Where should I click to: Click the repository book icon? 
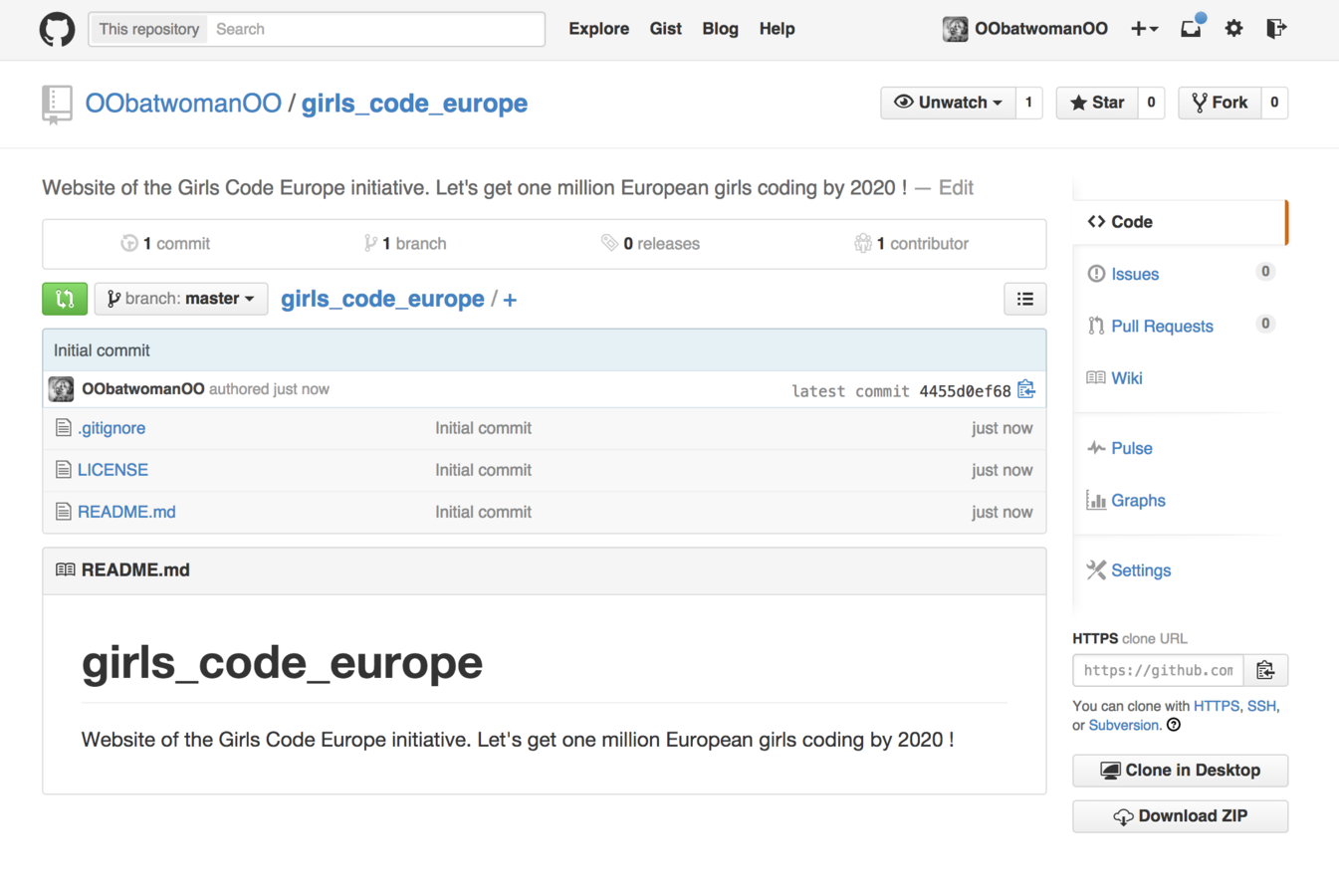click(57, 104)
